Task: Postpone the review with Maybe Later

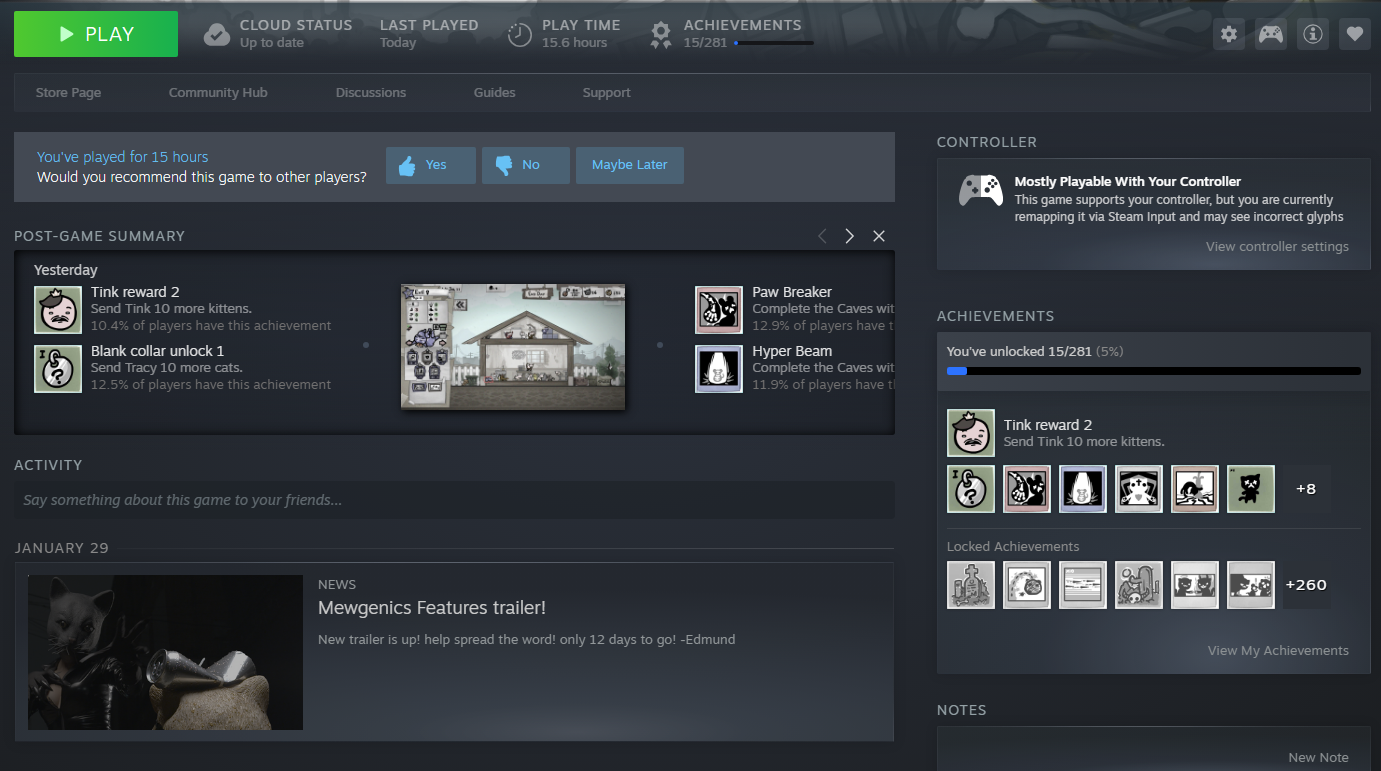Action: 630,165
